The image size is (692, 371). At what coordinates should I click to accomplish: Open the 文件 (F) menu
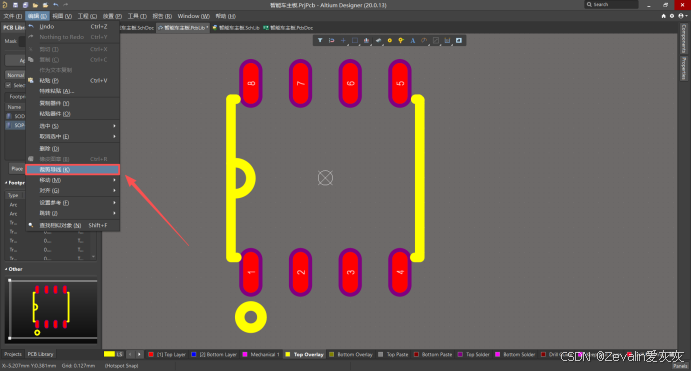point(12,16)
